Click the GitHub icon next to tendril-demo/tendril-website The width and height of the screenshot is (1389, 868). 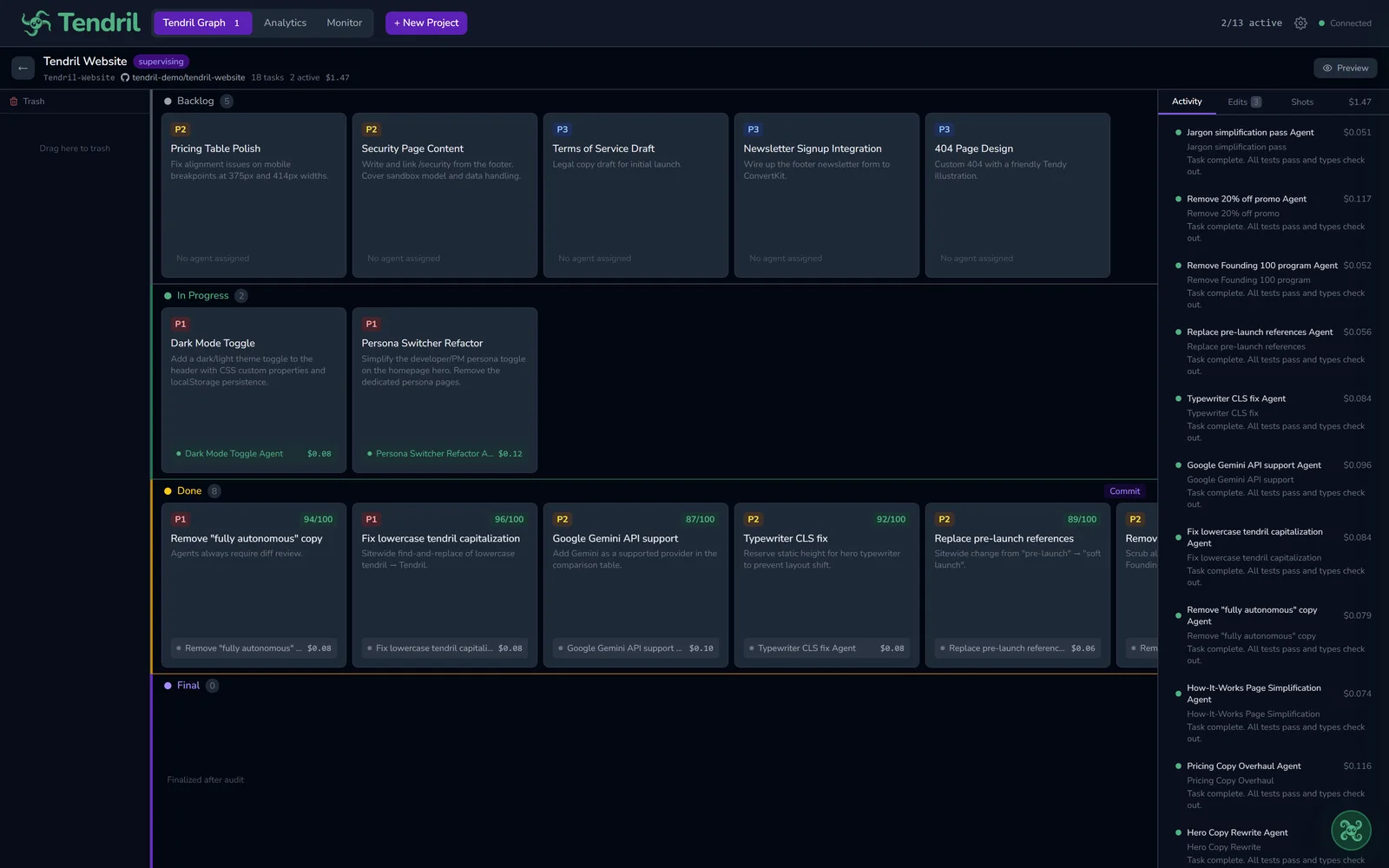click(x=124, y=77)
